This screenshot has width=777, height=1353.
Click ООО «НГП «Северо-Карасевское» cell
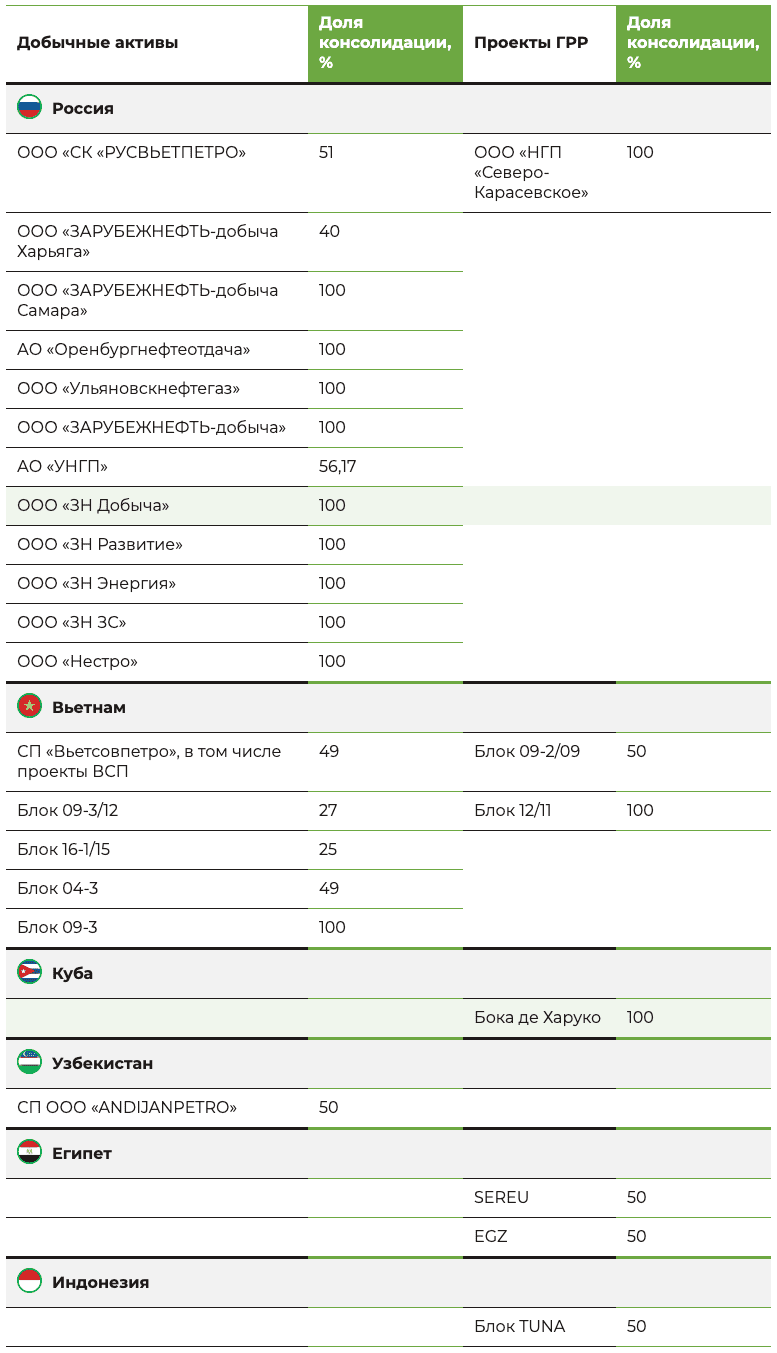pyautogui.click(x=531, y=172)
